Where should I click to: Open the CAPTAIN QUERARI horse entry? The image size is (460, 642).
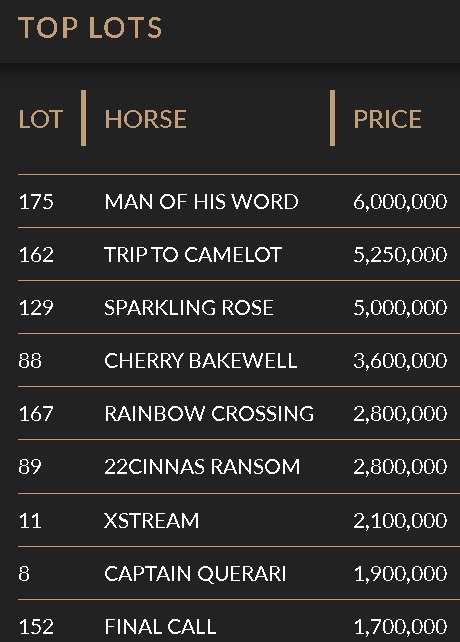pyautogui.click(x=195, y=574)
